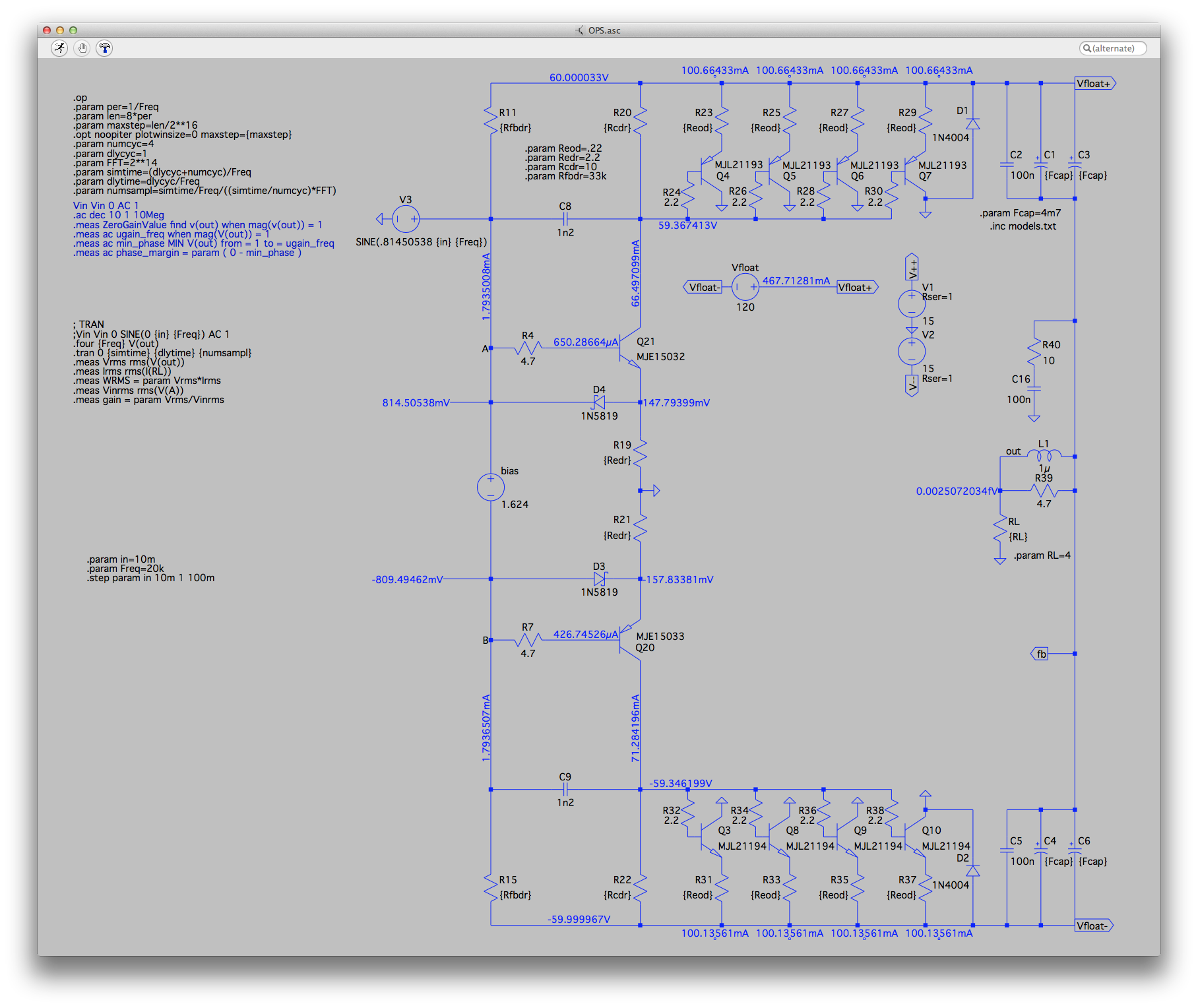
Task: Click the '.ac dec 10 1 10Meg' directive
Action: pyautogui.click(x=119, y=215)
